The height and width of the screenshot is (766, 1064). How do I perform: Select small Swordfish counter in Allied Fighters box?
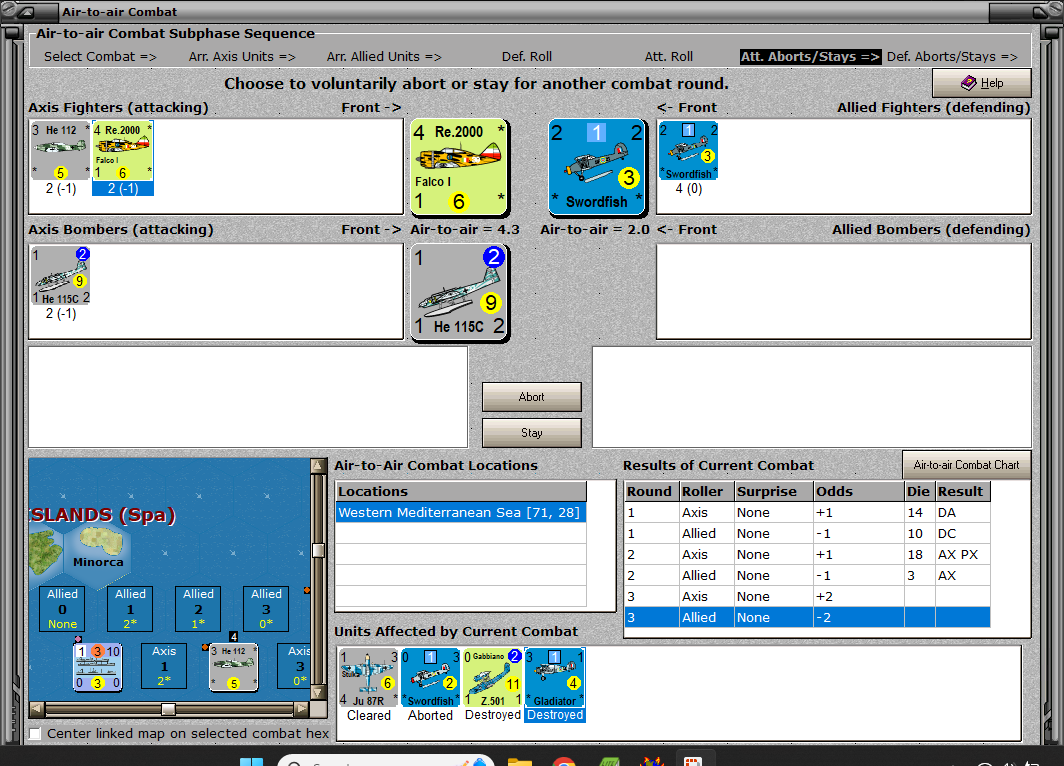coord(688,151)
